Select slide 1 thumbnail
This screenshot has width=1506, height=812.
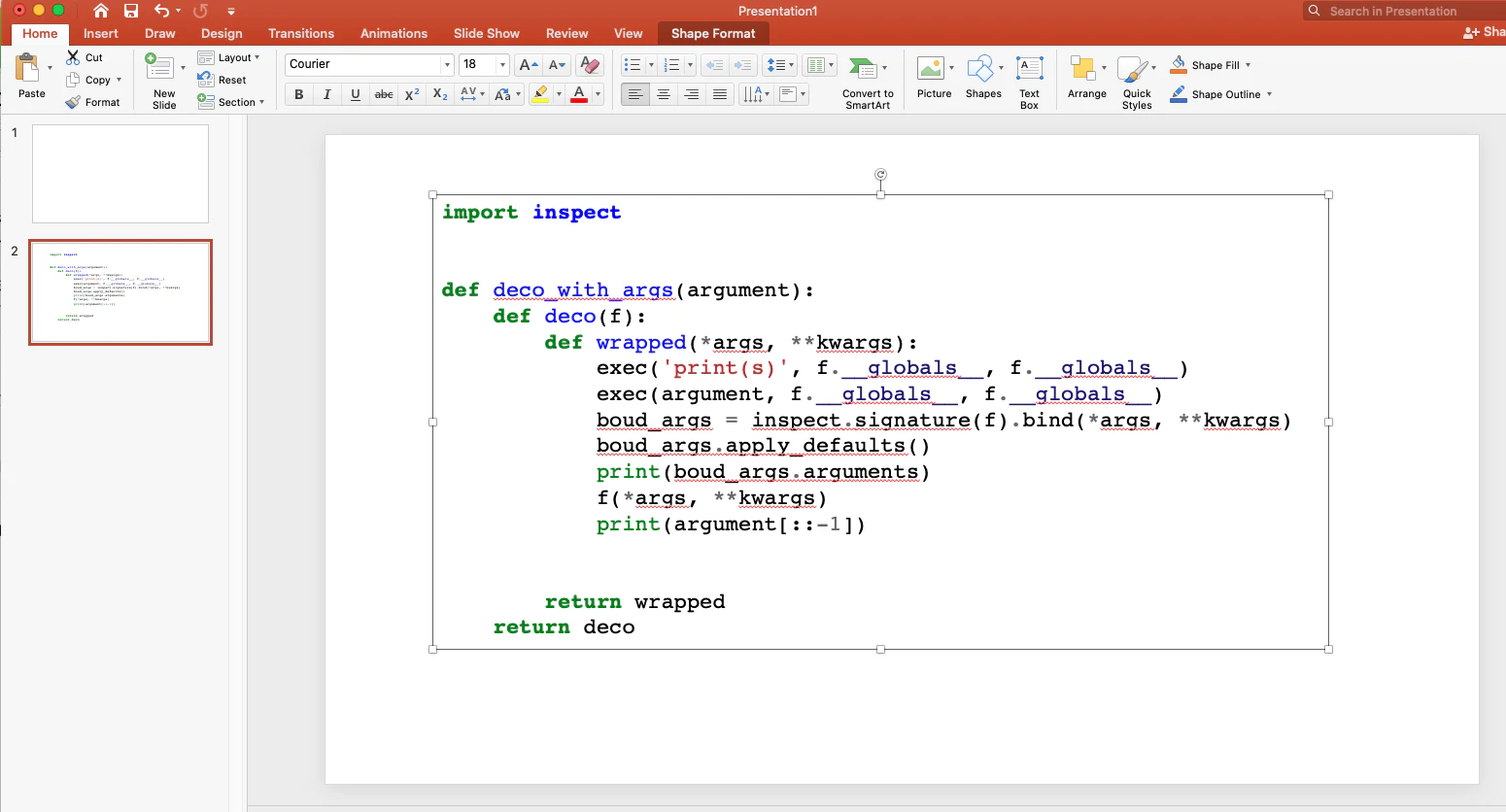pos(120,174)
